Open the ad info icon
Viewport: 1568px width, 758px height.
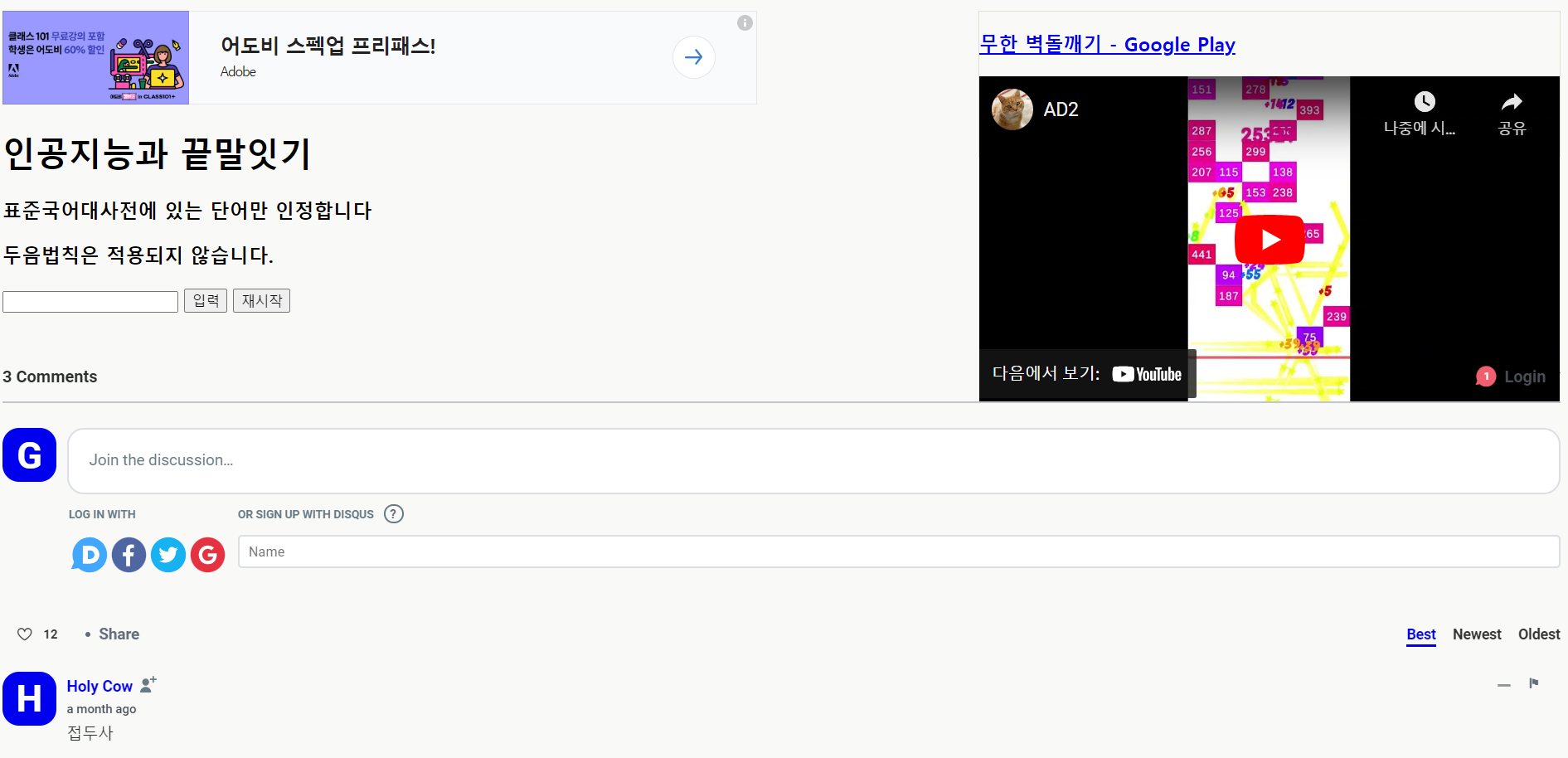(745, 23)
